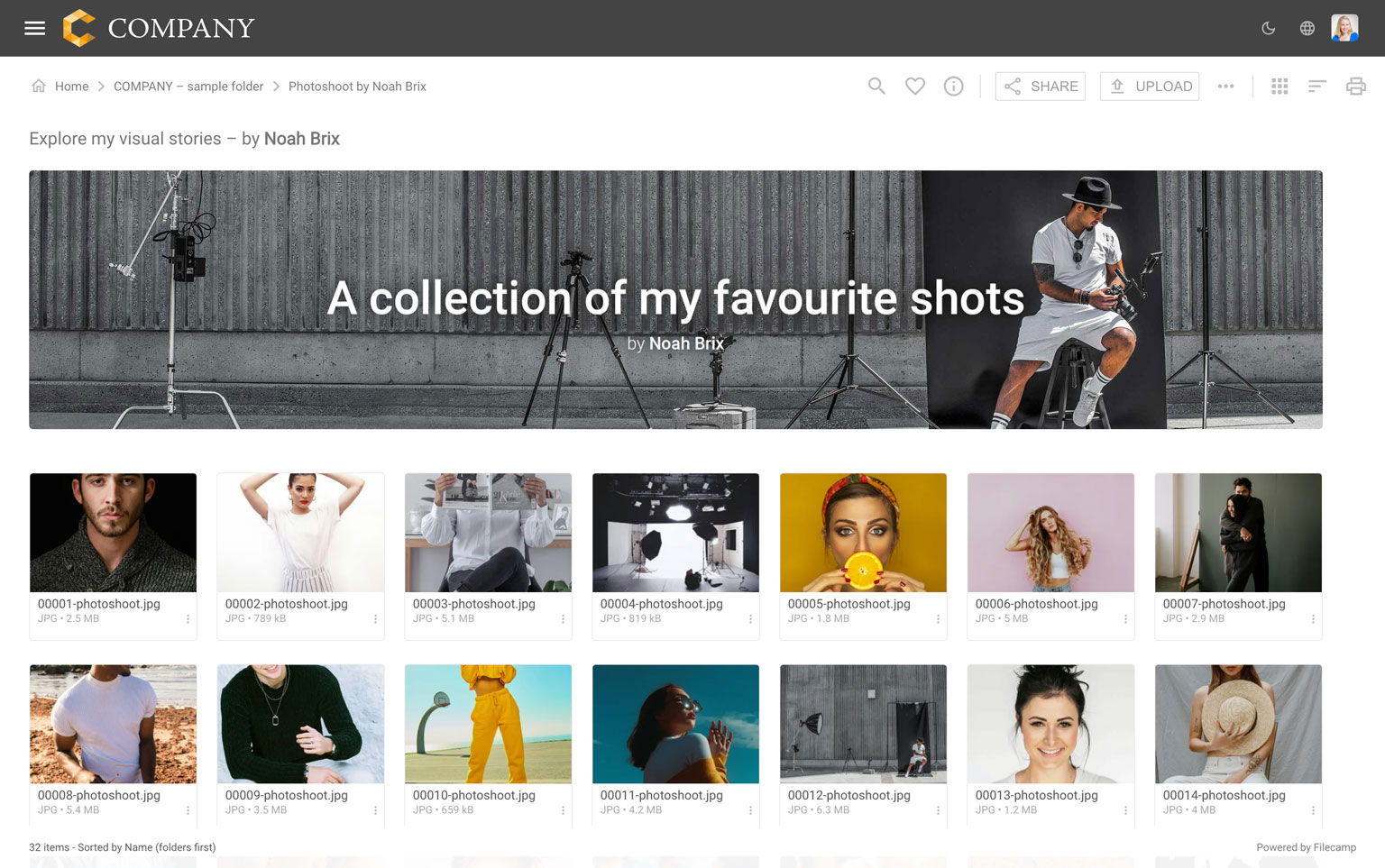
Task: Click the print icon
Action: click(1355, 87)
